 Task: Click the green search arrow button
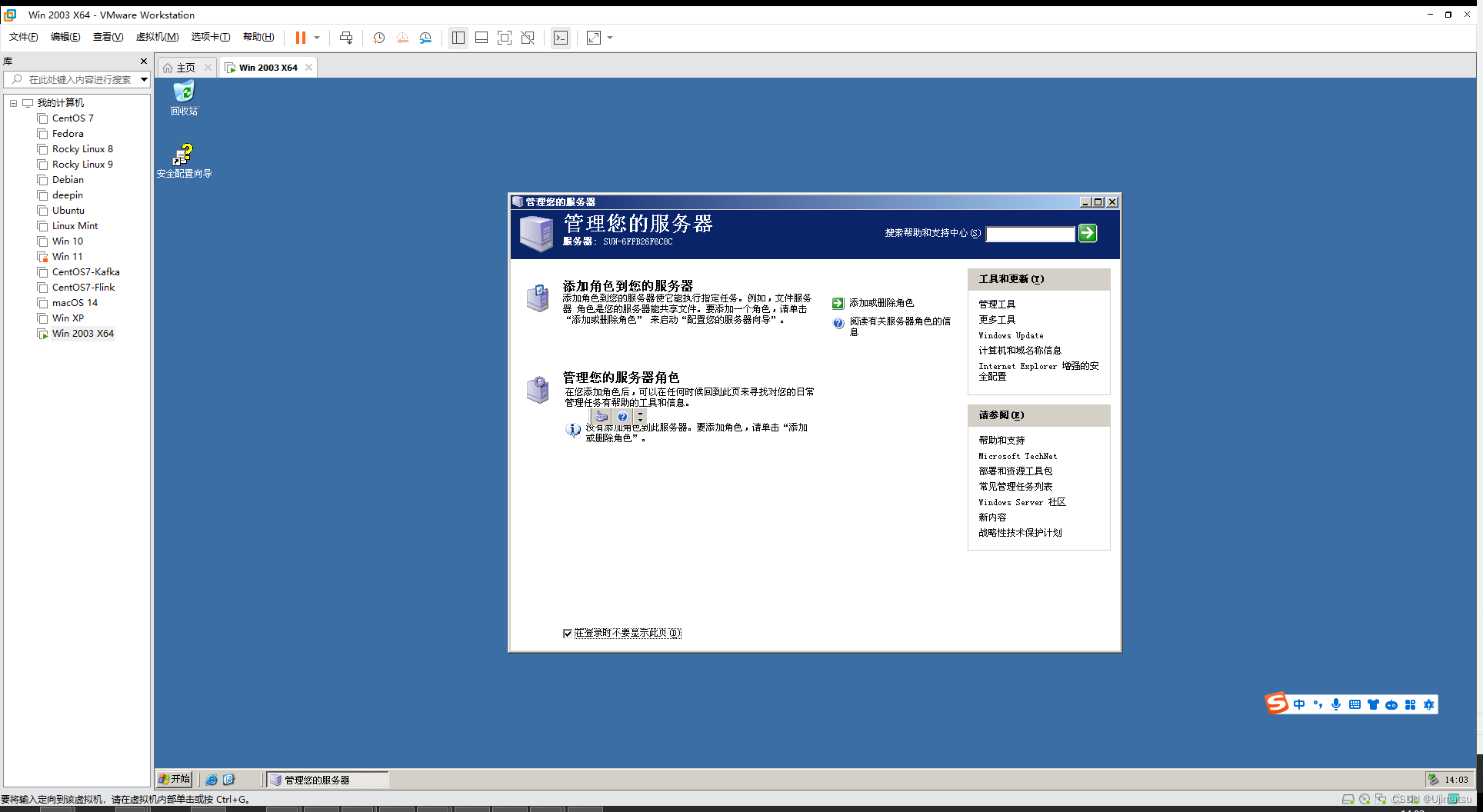tap(1088, 233)
